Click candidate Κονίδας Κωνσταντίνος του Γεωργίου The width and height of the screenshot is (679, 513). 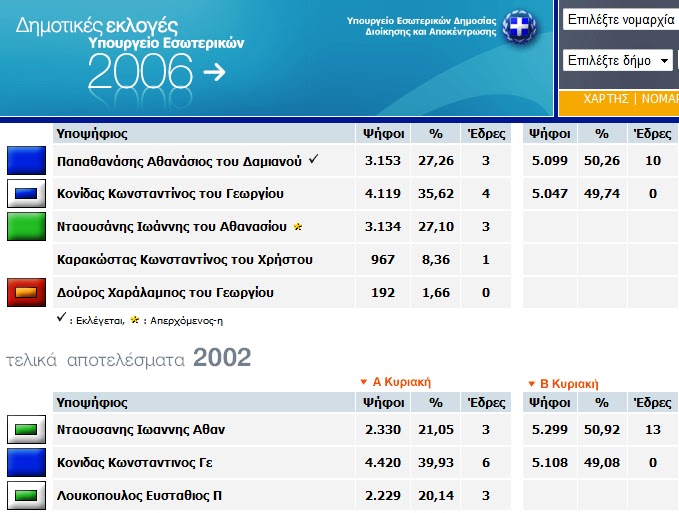pyautogui.click(x=170, y=194)
